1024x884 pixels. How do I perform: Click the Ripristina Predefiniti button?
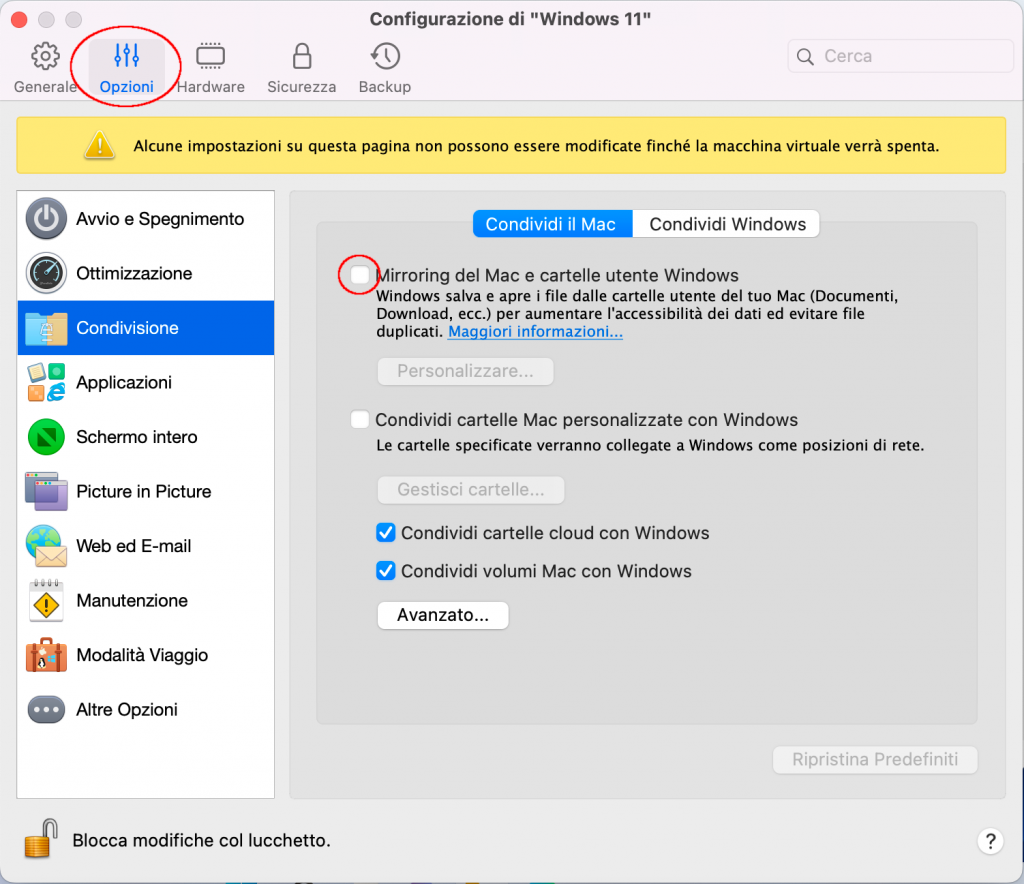click(875, 759)
